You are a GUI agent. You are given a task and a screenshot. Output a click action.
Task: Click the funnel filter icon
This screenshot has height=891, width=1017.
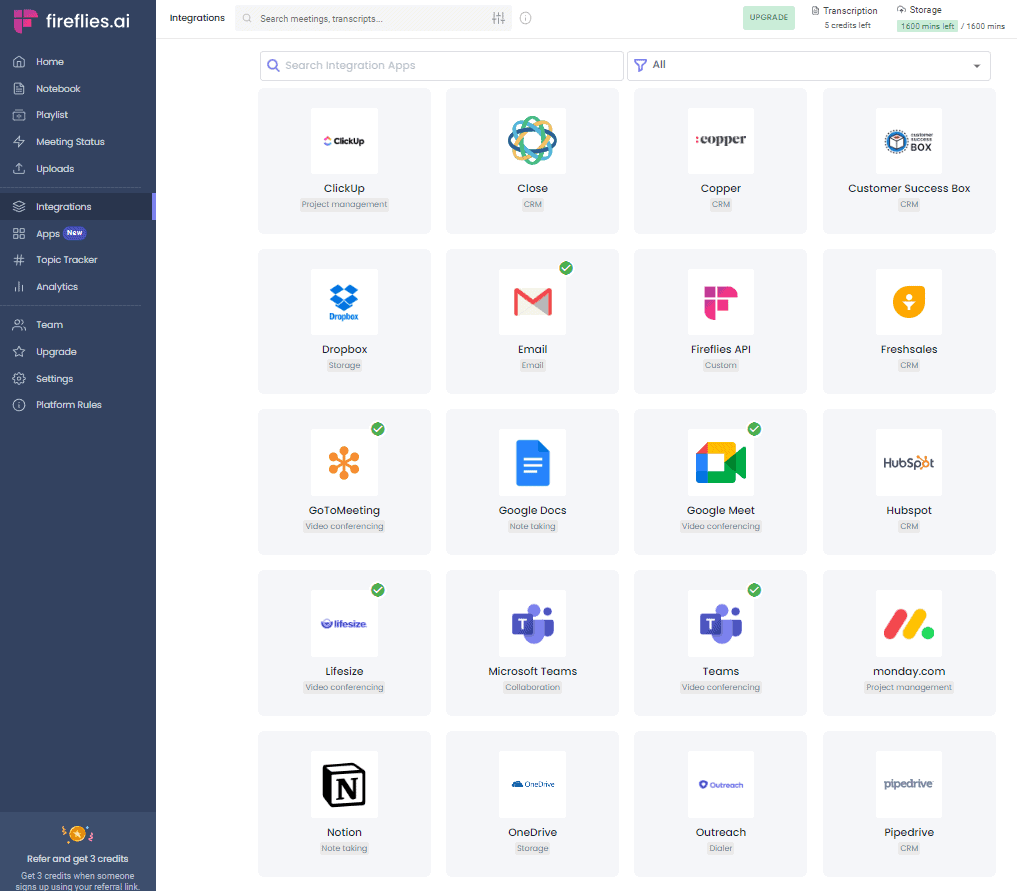641,65
